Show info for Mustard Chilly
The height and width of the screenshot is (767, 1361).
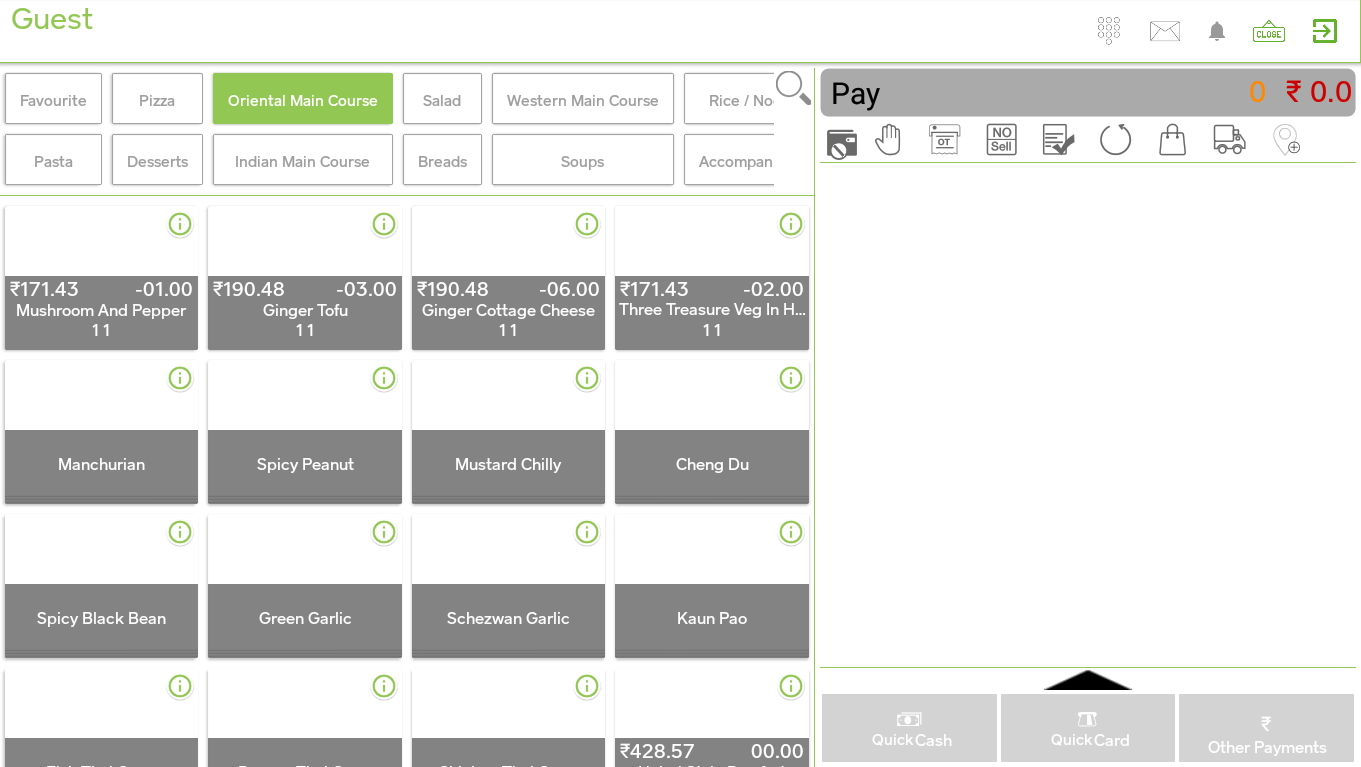587,378
